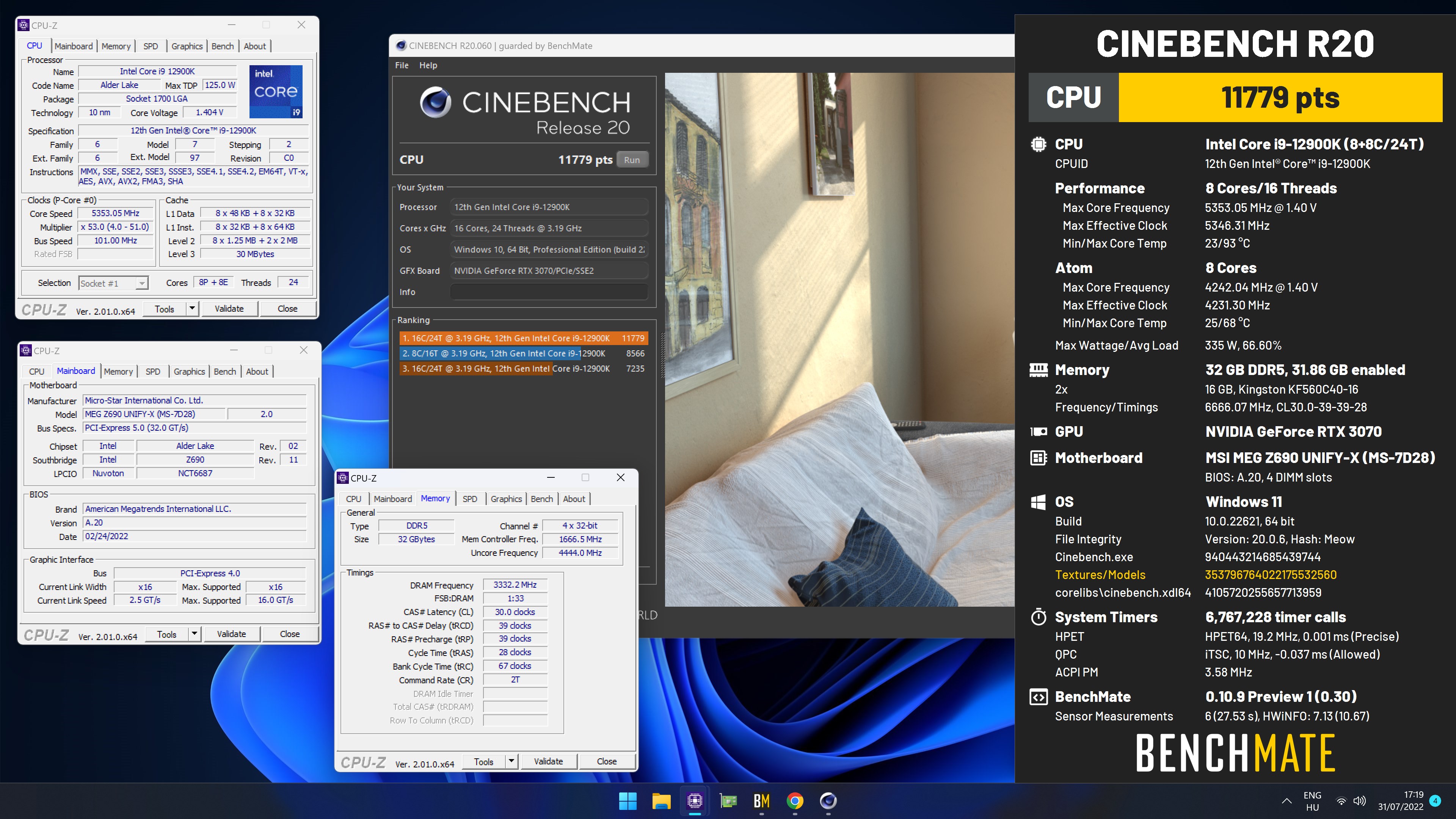1456x819 pixels.
Task: Click the BenchMate Motherboard icon
Action: (1038, 458)
